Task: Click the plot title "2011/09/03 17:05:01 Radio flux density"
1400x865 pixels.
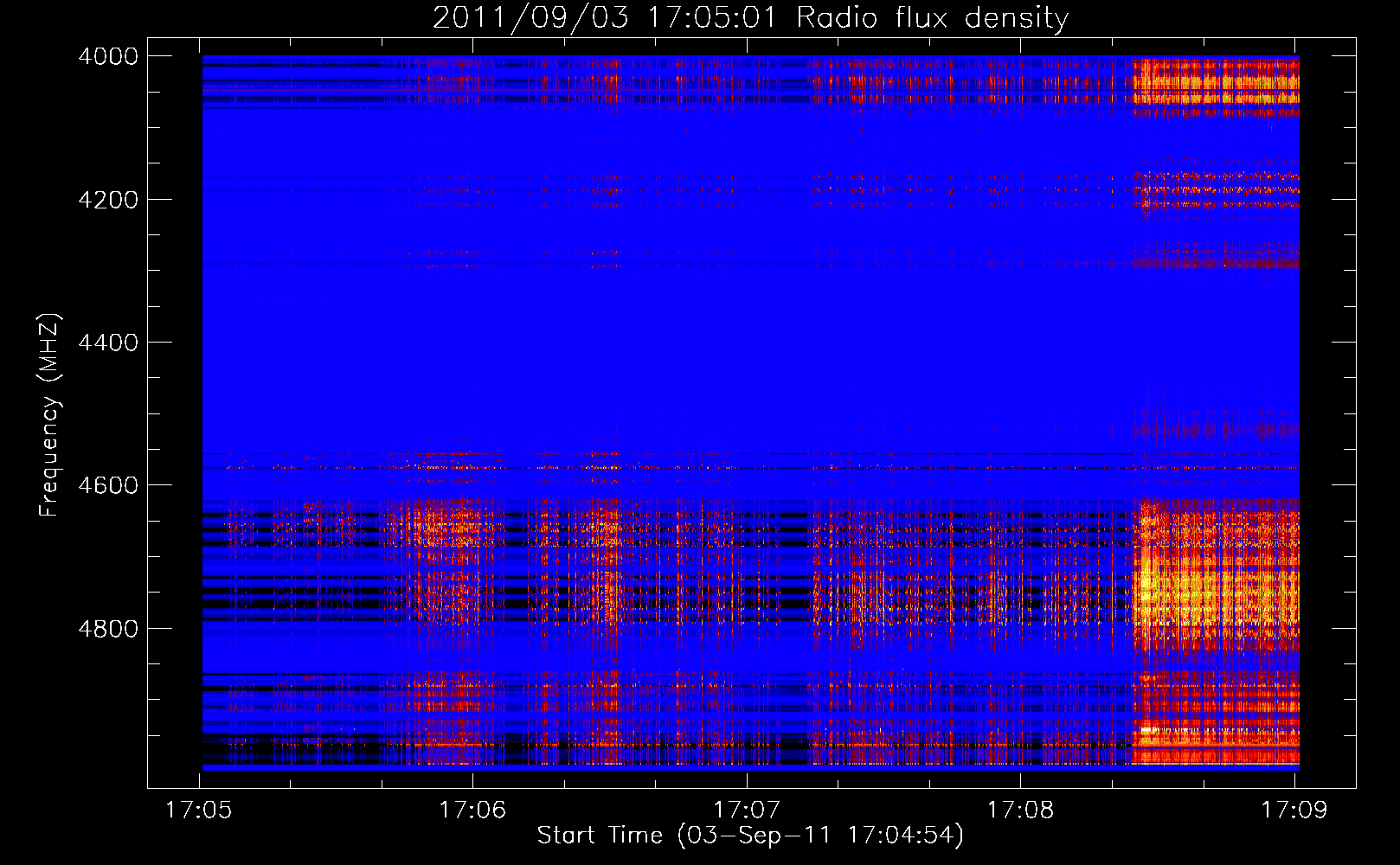Action: (750, 17)
